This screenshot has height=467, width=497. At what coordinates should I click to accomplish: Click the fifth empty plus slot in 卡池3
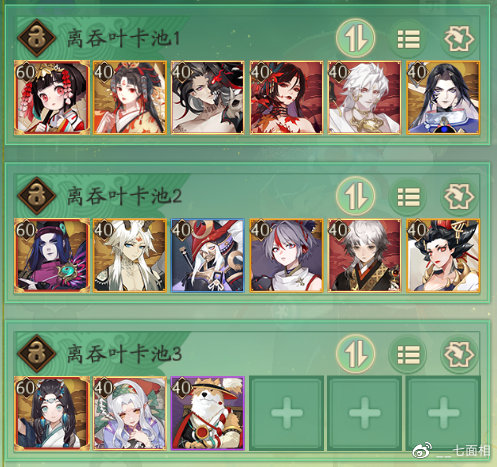coord(364,413)
